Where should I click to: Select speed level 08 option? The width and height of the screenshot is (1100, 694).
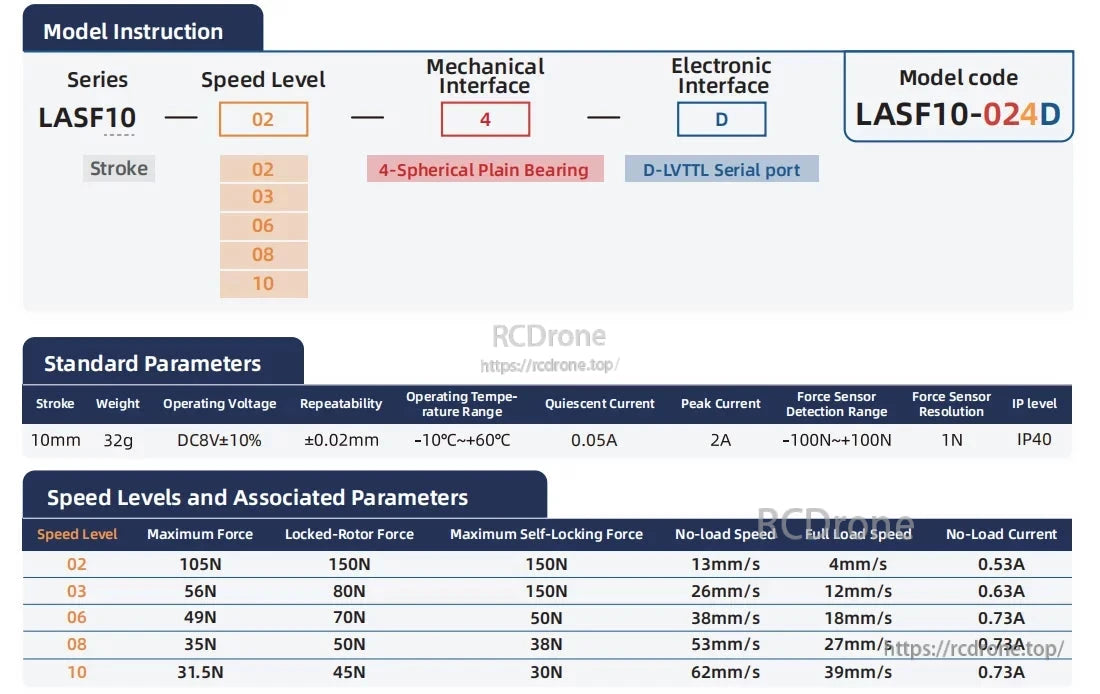coord(263,255)
